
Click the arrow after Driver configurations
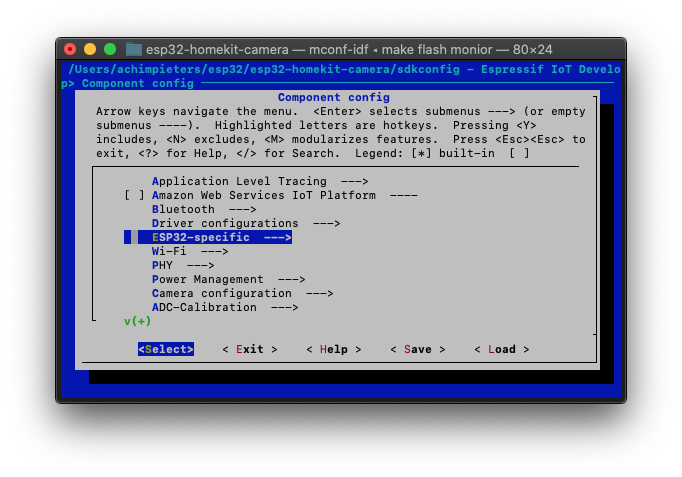(x=327, y=223)
